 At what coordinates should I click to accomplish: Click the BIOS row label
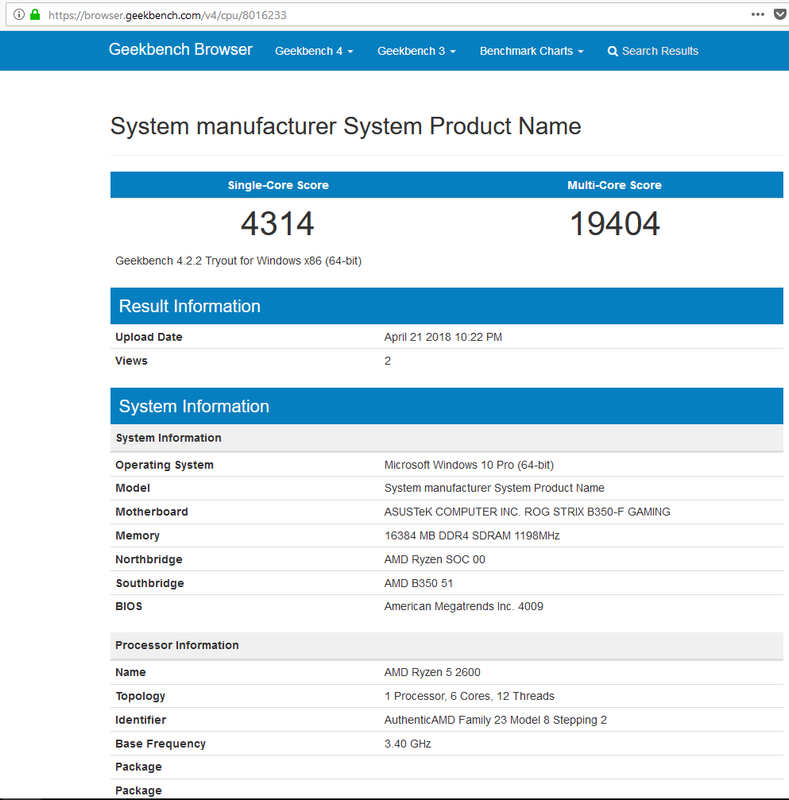[129, 606]
